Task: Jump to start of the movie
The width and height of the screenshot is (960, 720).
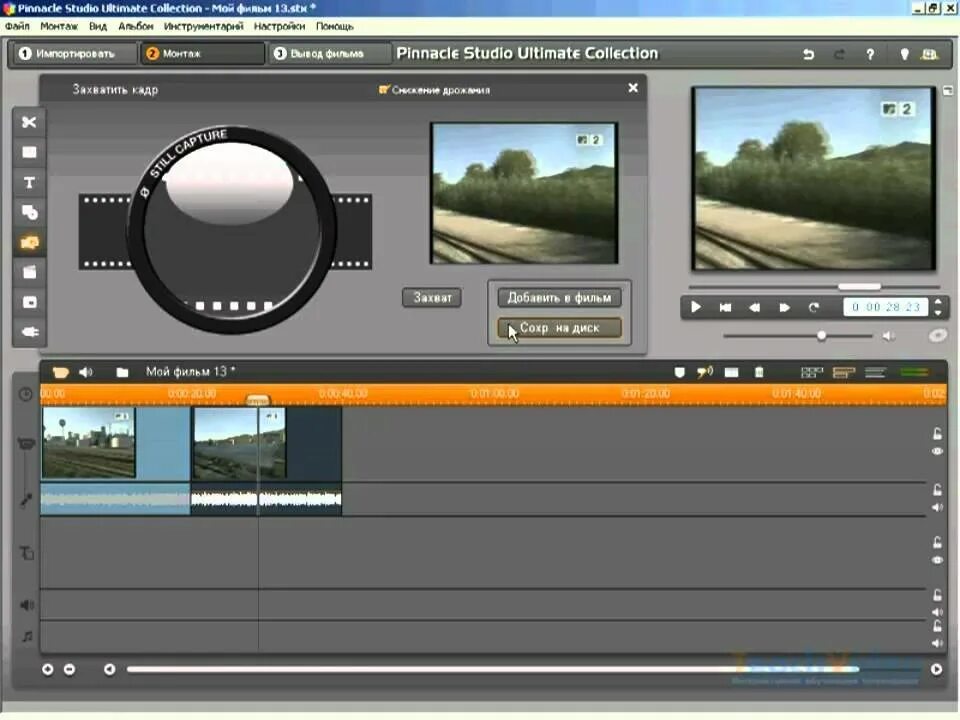Action: (725, 307)
